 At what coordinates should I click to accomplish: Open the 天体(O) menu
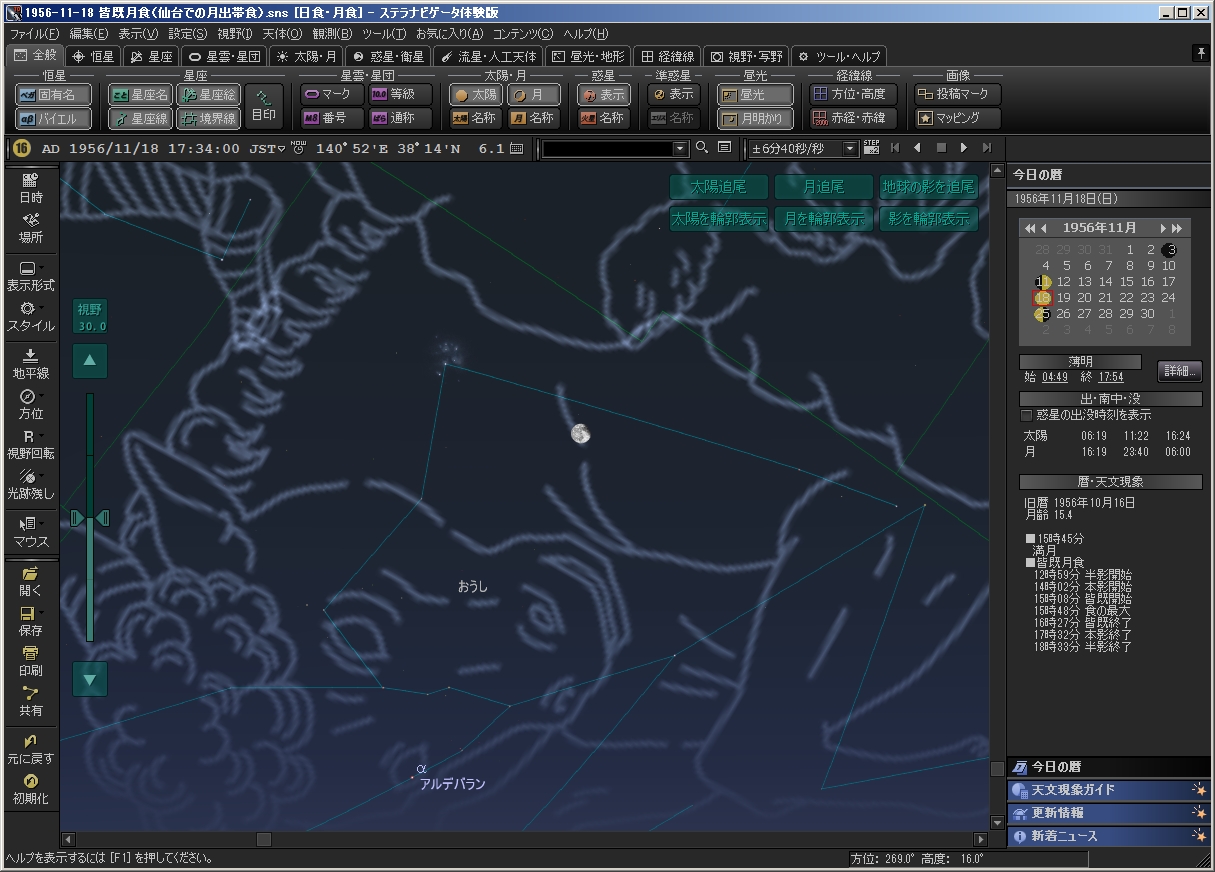pos(281,34)
